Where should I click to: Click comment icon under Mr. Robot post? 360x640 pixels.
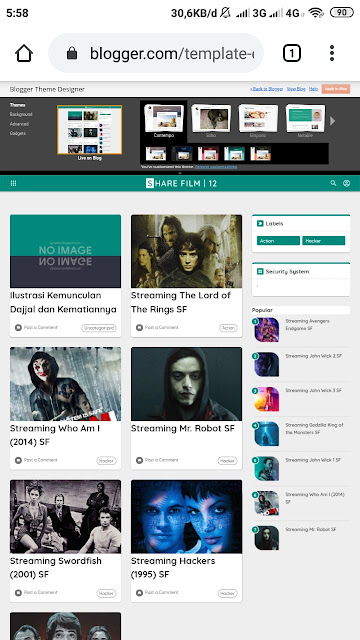point(139,460)
